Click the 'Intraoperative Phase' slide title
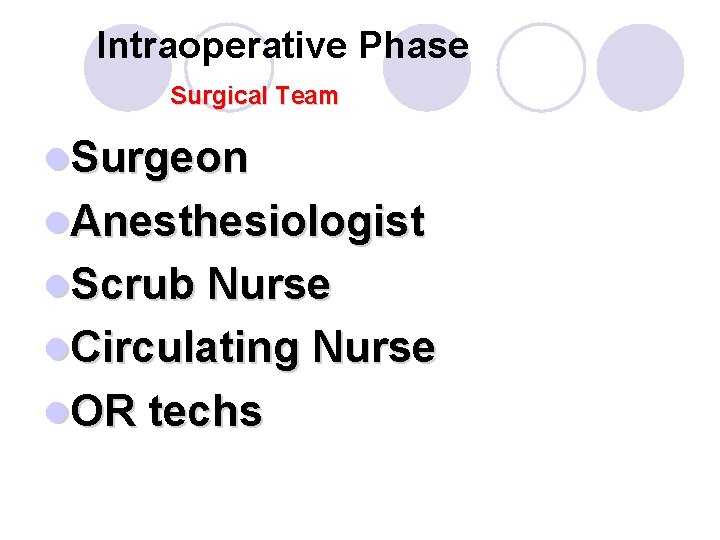This screenshot has width=720, height=540. pyautogui.click(x=282, y=46)
